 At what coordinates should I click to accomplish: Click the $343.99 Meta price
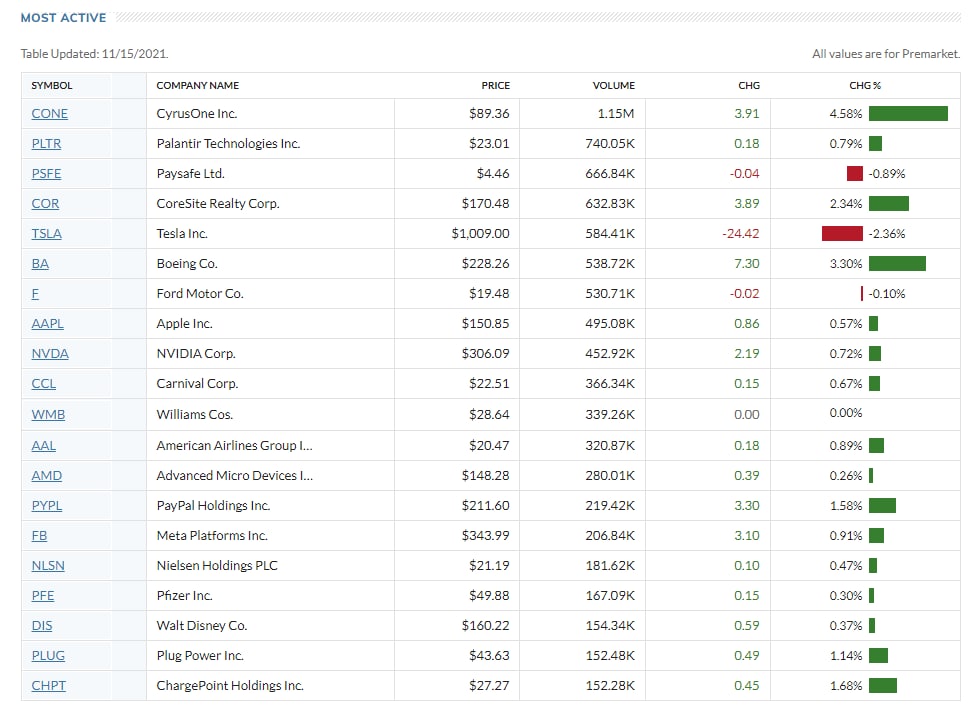click(485, 536)
